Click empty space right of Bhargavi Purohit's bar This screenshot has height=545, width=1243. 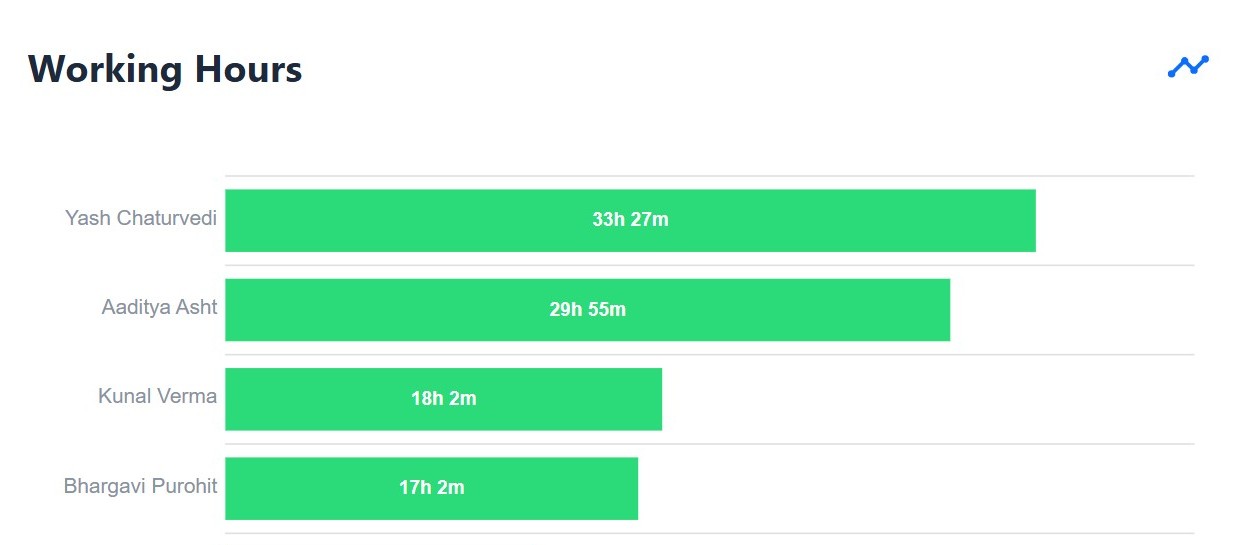(x=916, y=489)
